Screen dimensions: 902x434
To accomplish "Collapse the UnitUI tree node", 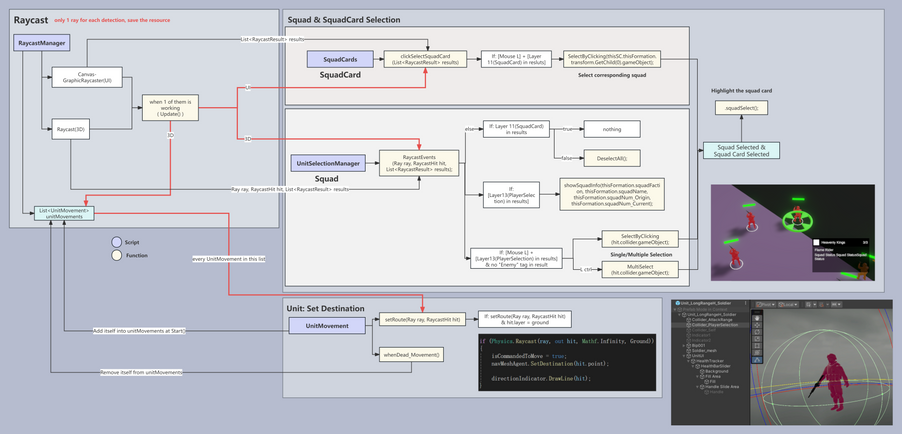I will coord(683,356).
